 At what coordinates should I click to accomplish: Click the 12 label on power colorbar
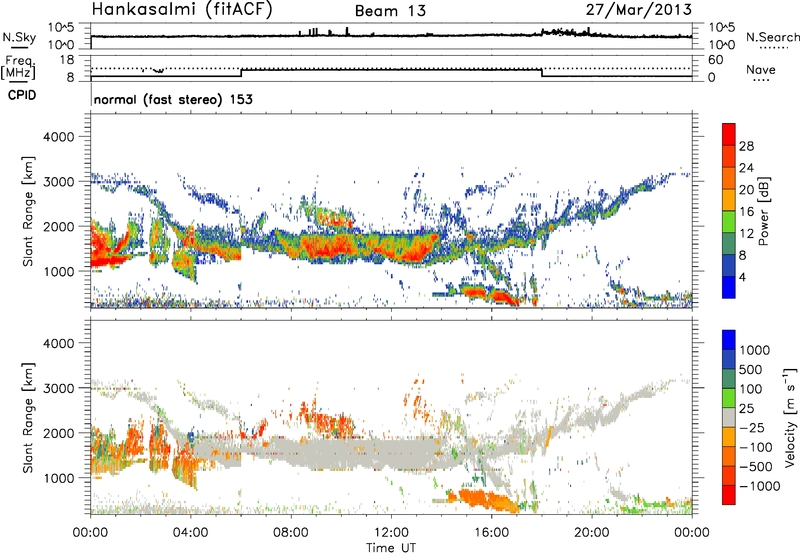746,234
